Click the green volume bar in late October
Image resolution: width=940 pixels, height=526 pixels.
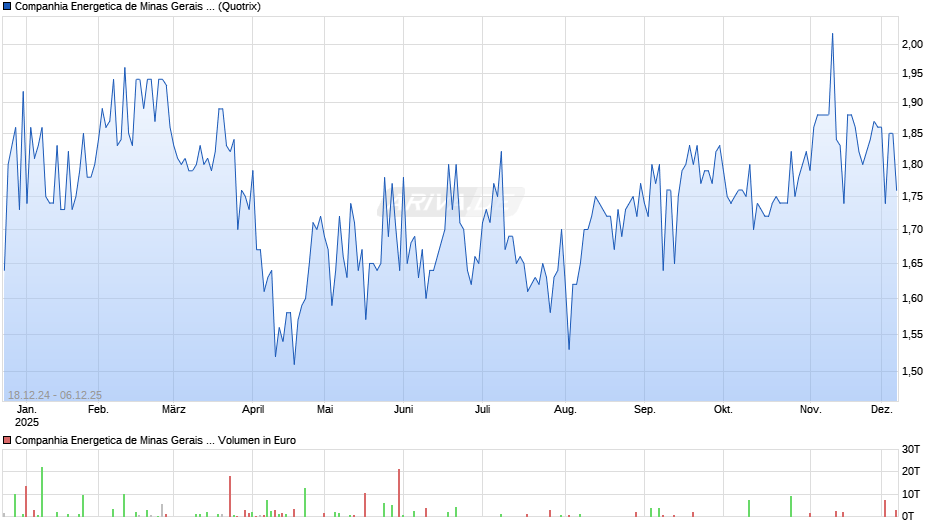pyautogui.click(x=791, y=507)
